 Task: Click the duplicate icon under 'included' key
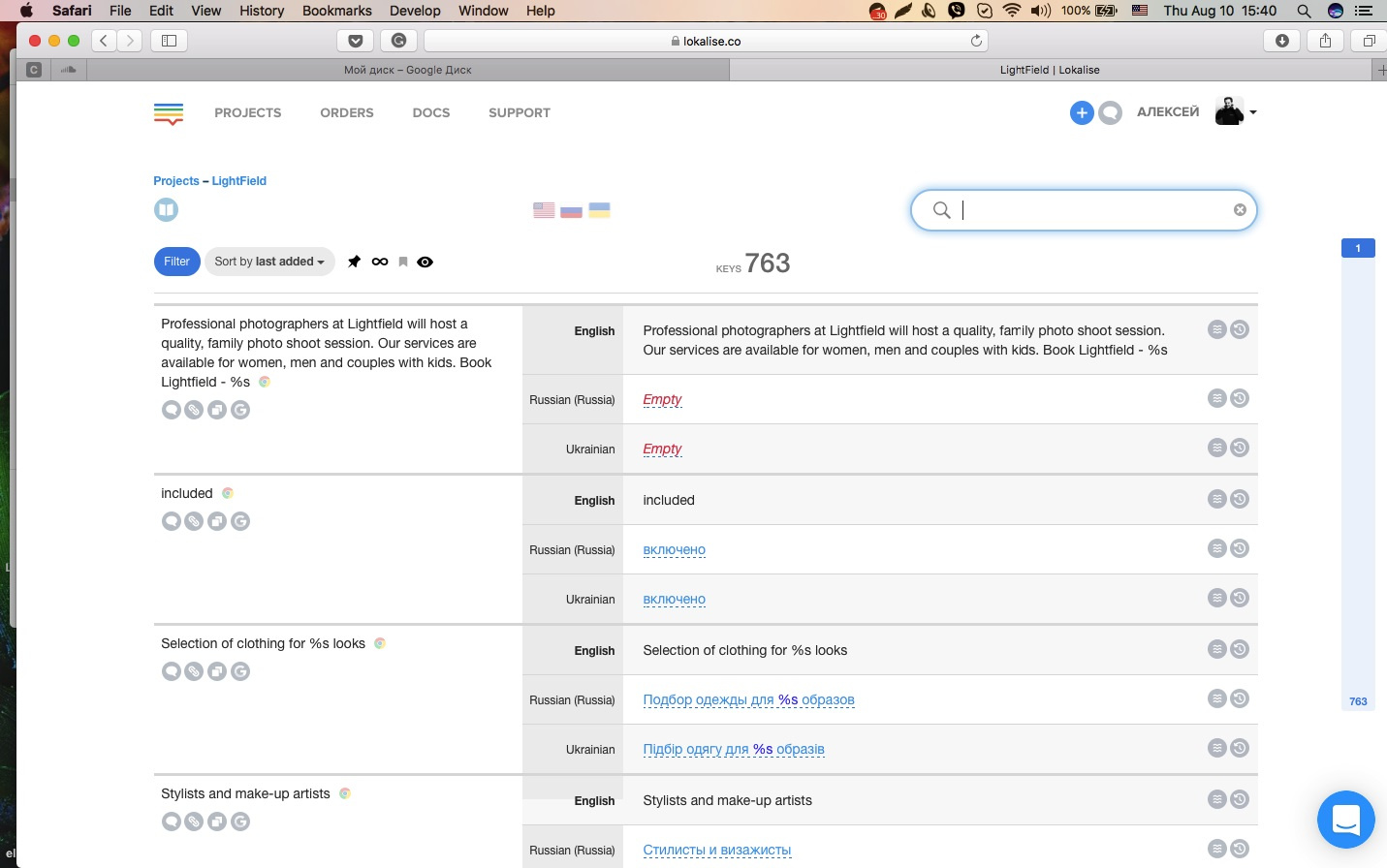tap(217, 521)
